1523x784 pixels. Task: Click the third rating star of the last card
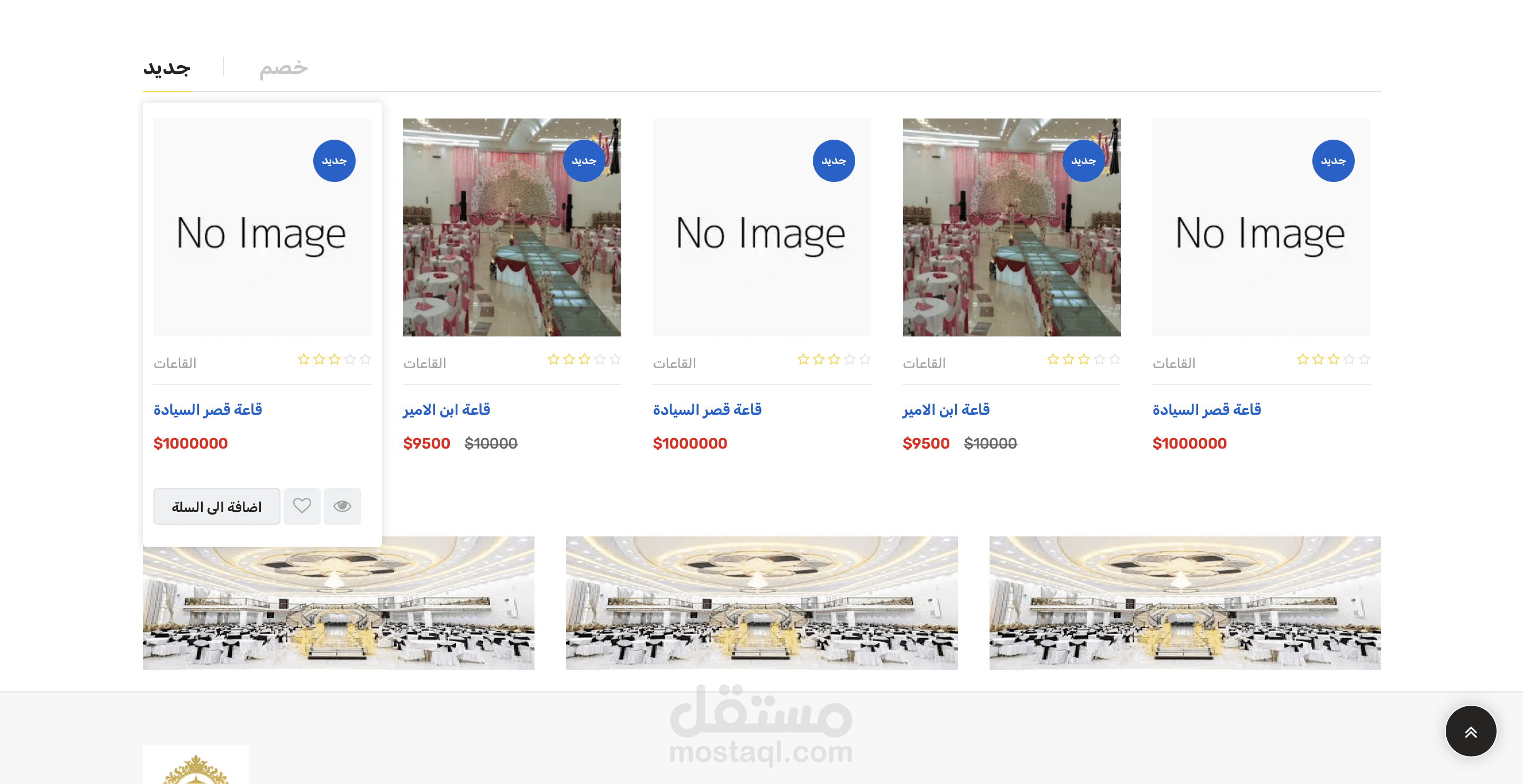point(1333,359)
